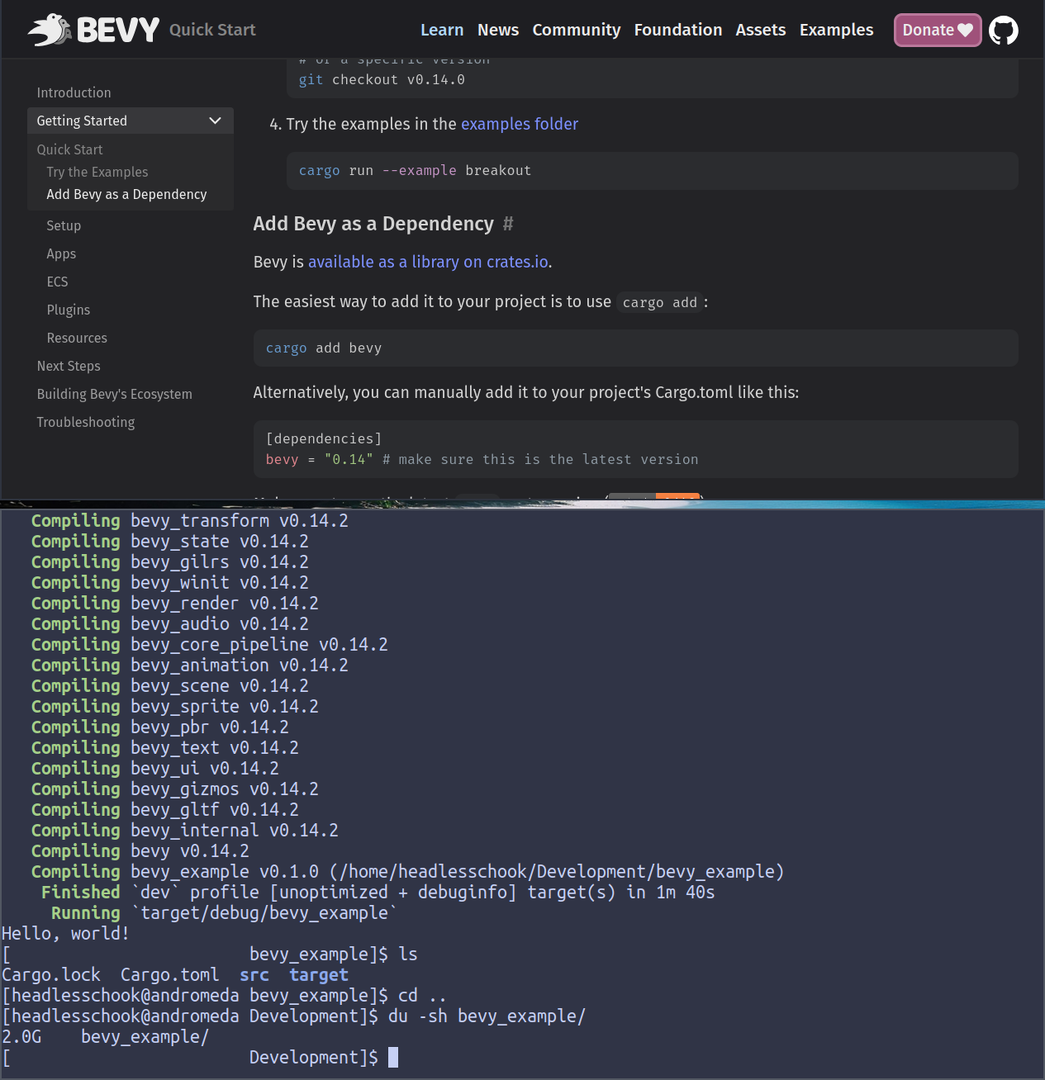Click the heart Donate button

coord(937,30)
